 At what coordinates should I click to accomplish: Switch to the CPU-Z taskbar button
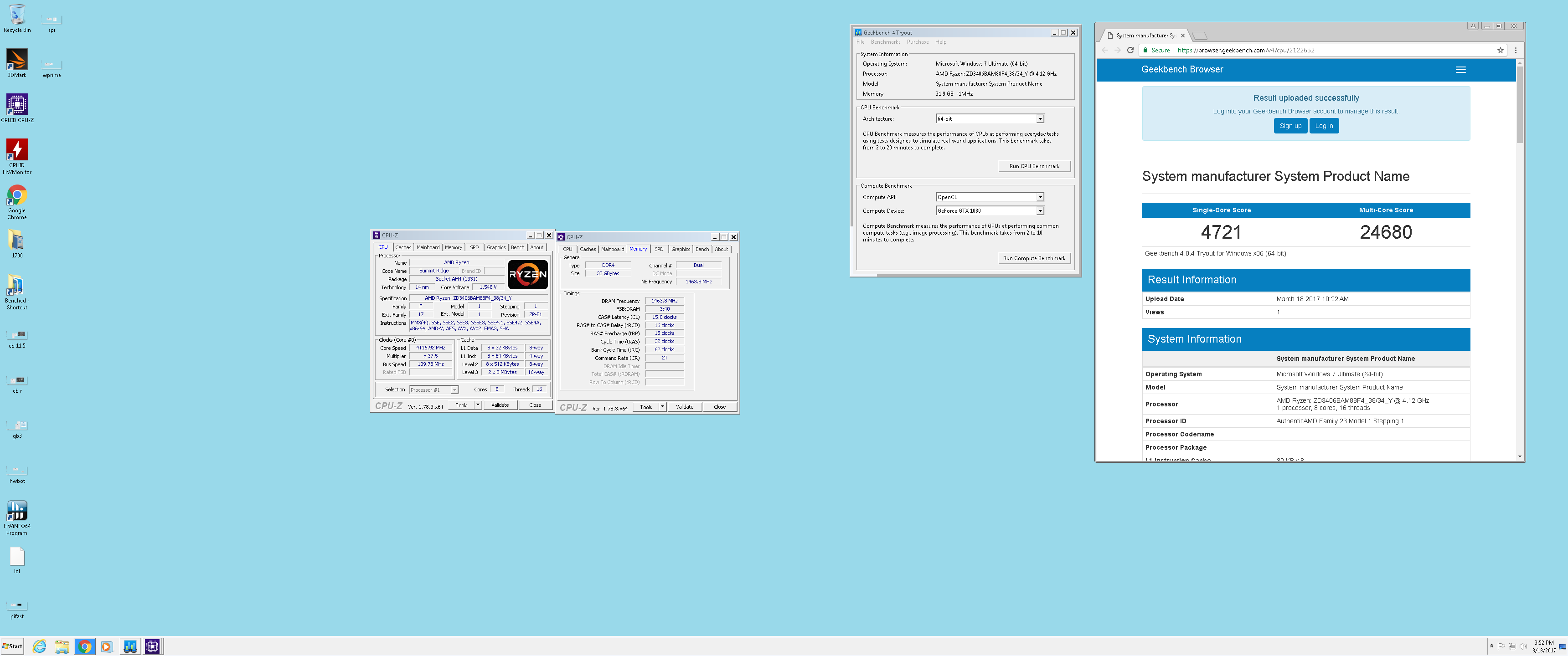point(152,646)
